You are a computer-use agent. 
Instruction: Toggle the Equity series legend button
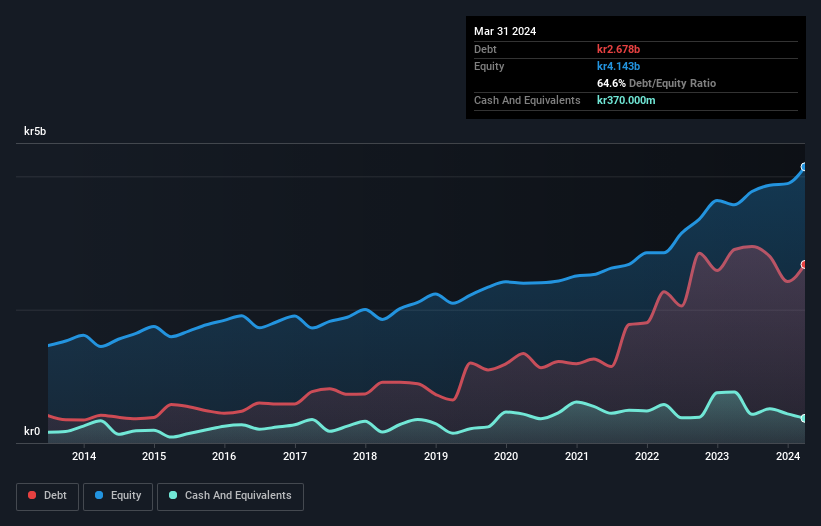point(118,496)
